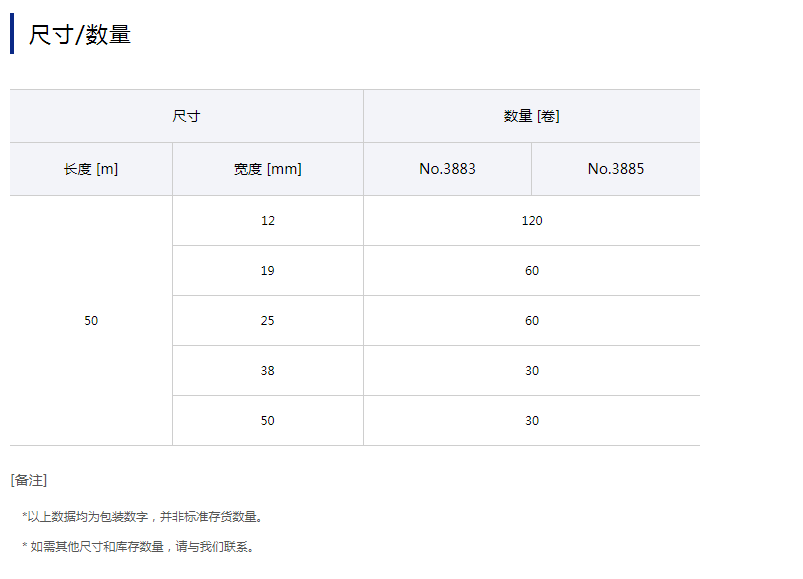Select quantity 60 in the 19 mm row
Image resolution: width=803 pixels, height=579 pixels.
coord(531,271)
